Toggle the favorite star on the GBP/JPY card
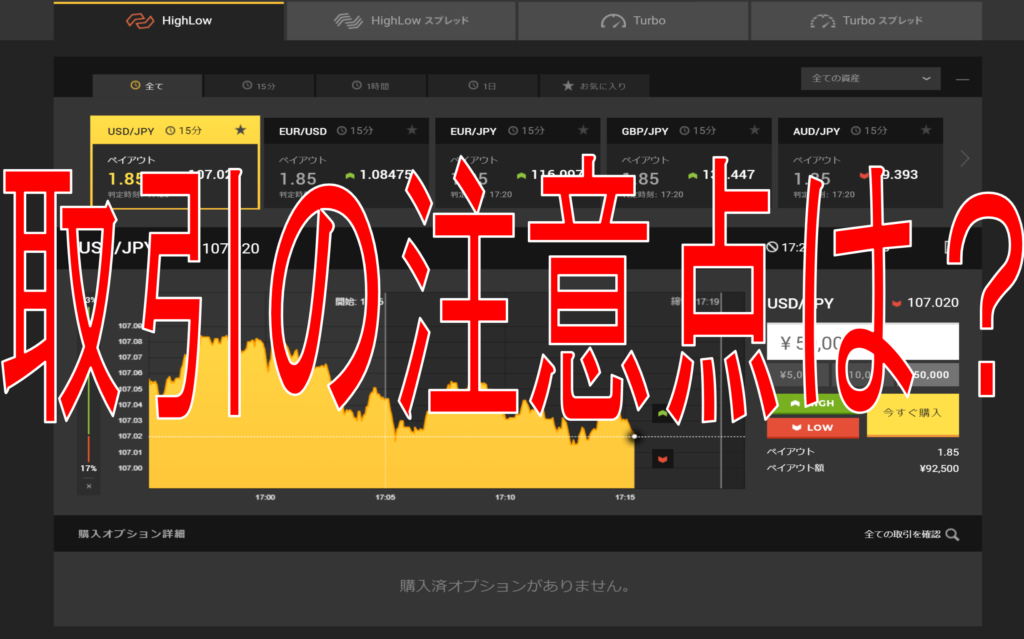The height and width of the screenshot is (639, 1024). tap(754, 130)
